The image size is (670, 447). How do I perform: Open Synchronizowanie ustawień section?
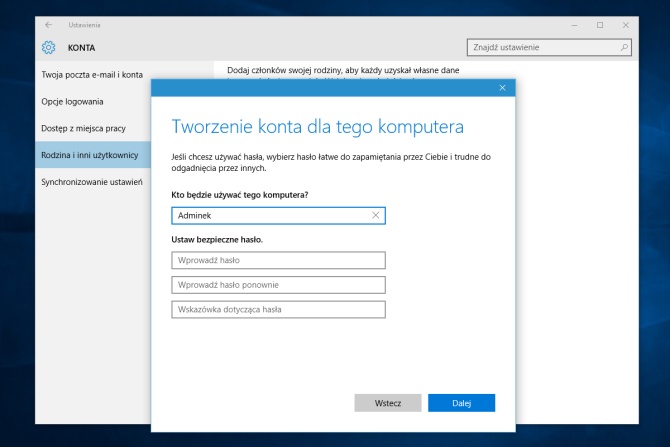click(92, 182)
